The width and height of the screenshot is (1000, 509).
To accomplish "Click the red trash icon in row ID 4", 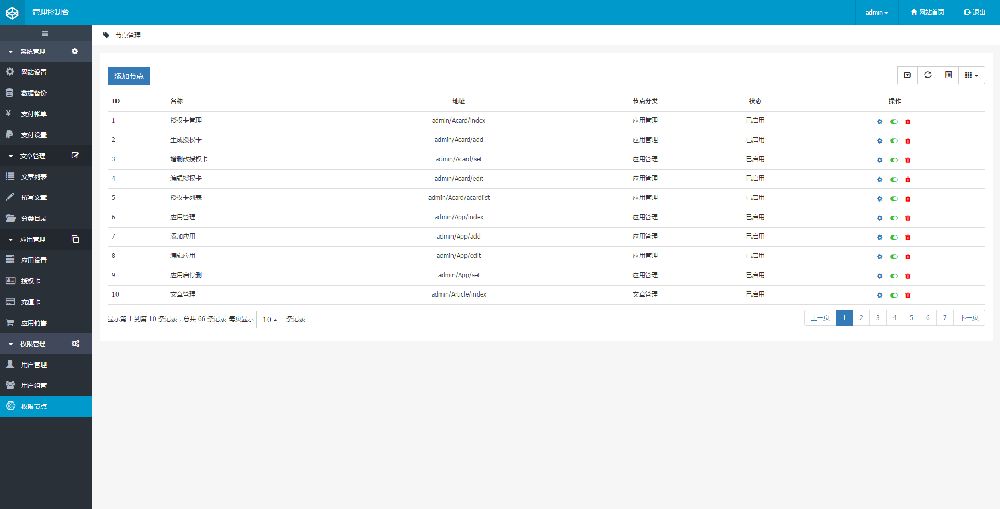I will click(x=908, y=179).
